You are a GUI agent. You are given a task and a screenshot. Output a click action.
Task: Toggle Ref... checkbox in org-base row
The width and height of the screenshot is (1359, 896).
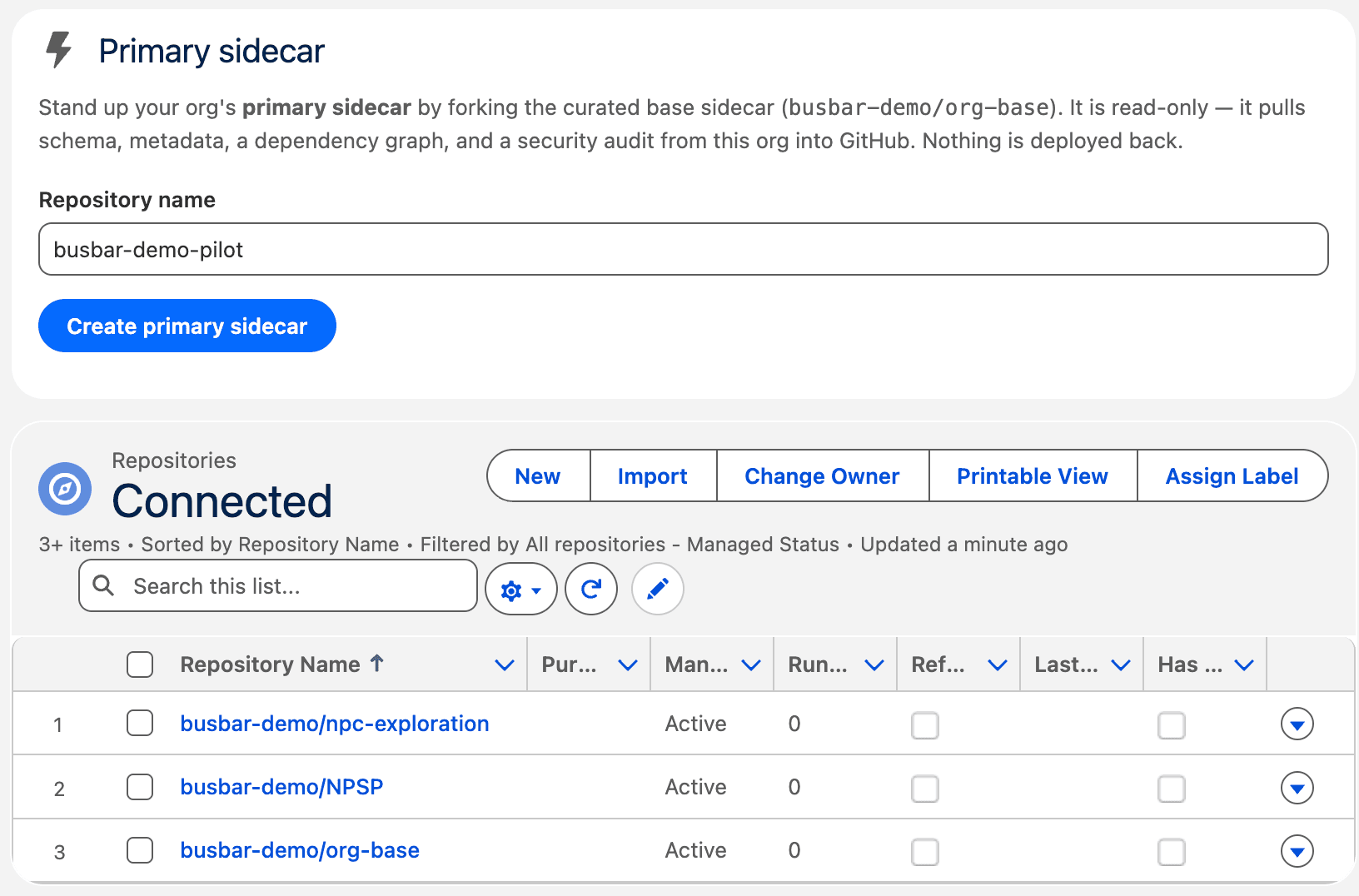[x=925, y=852]
